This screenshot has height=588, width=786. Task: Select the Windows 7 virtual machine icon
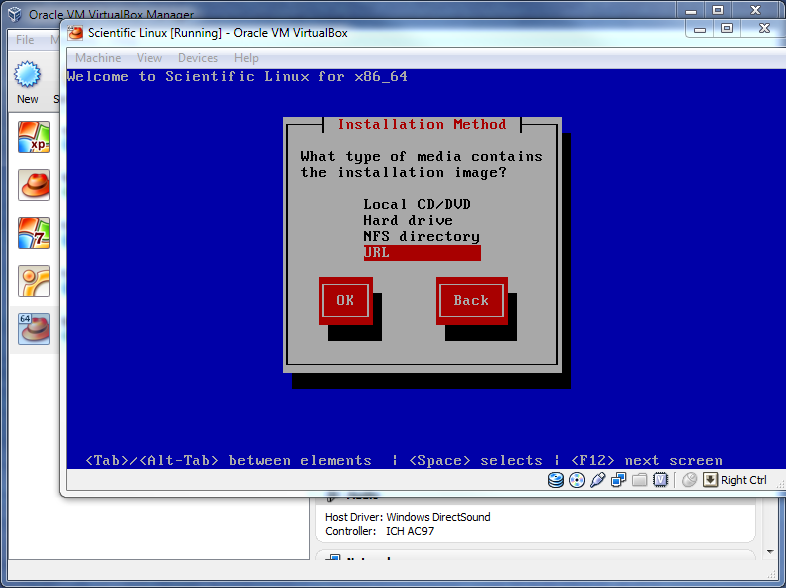click(x=34, y=233)
